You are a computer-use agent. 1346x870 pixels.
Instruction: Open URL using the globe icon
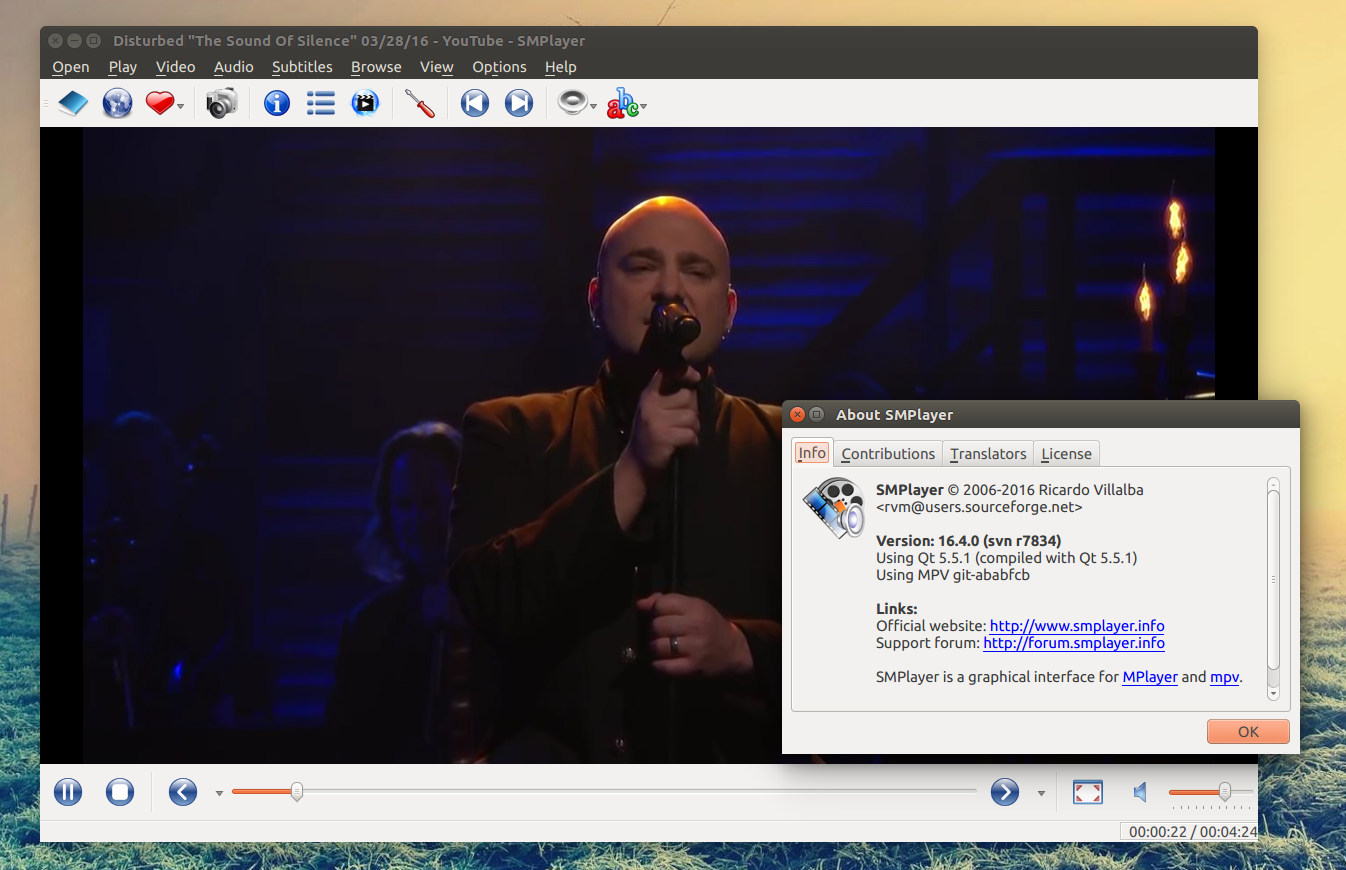[117, 103]
